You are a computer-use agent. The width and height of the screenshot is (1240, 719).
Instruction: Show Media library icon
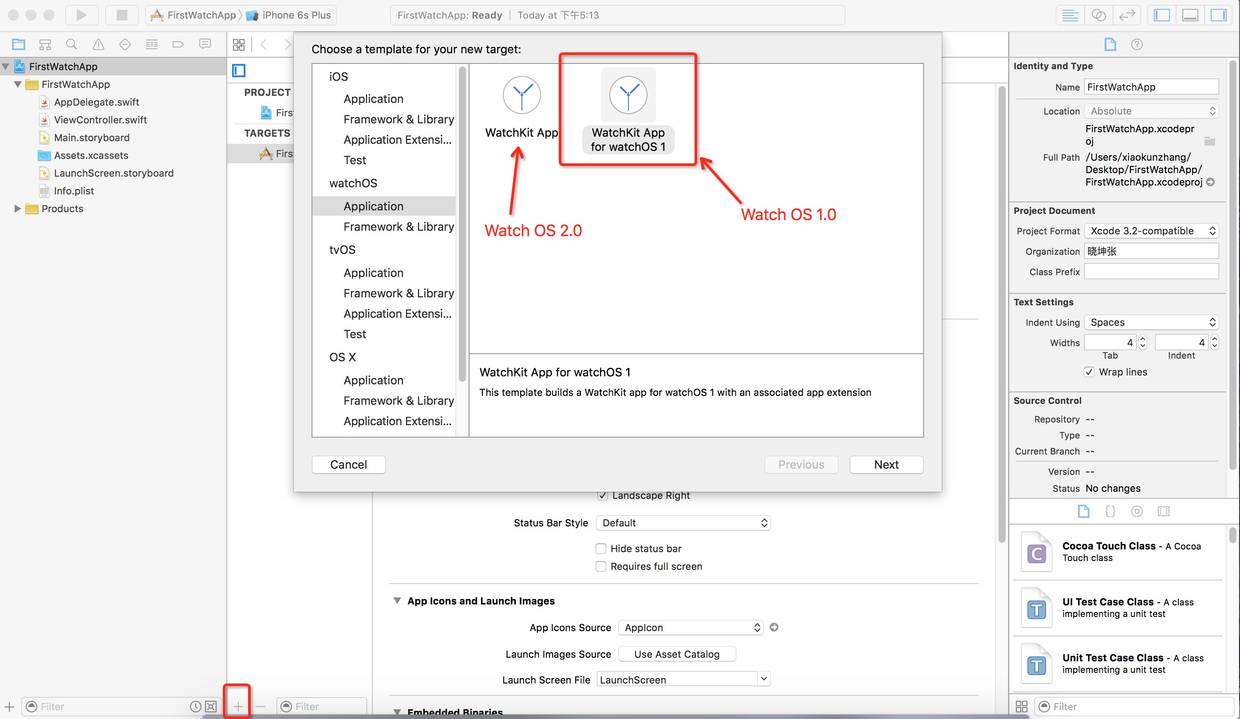tap(1164, 511)
